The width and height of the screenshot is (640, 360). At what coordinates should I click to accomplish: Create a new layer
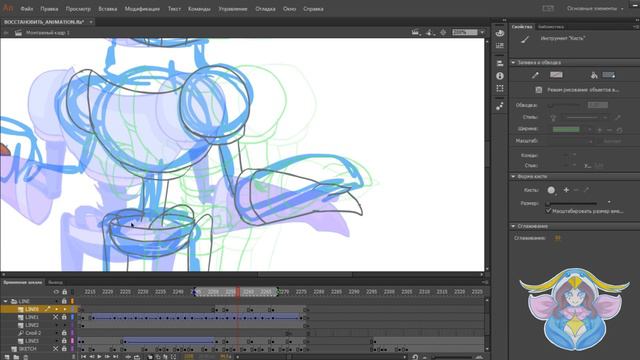coord(7,357)
